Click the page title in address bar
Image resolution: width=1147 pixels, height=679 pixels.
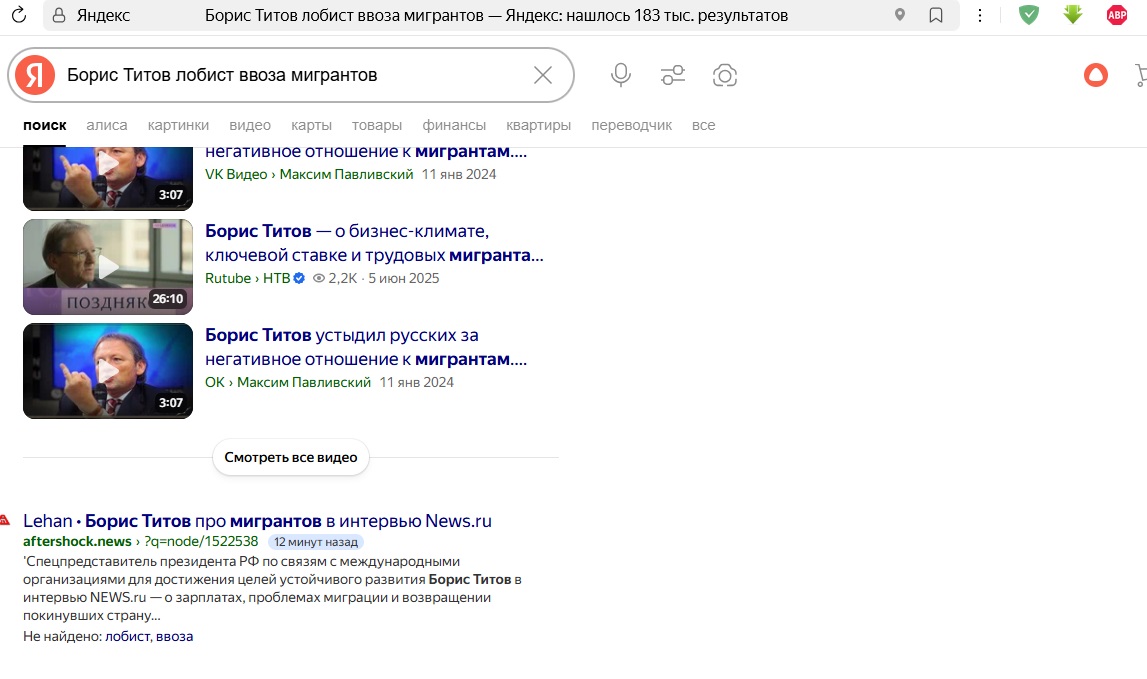point(496,15)
